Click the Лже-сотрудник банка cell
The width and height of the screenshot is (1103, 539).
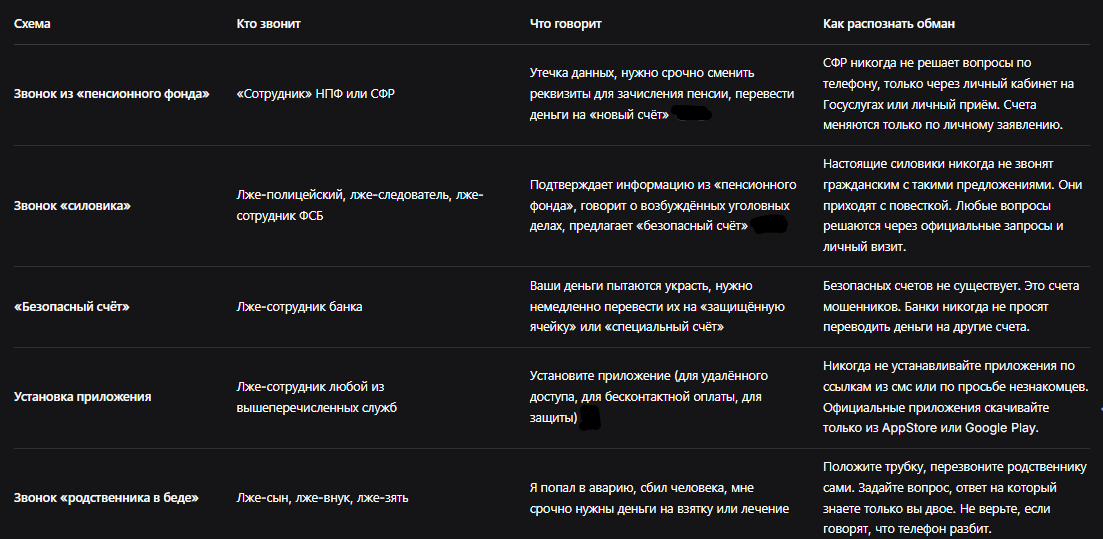(300, 307)
